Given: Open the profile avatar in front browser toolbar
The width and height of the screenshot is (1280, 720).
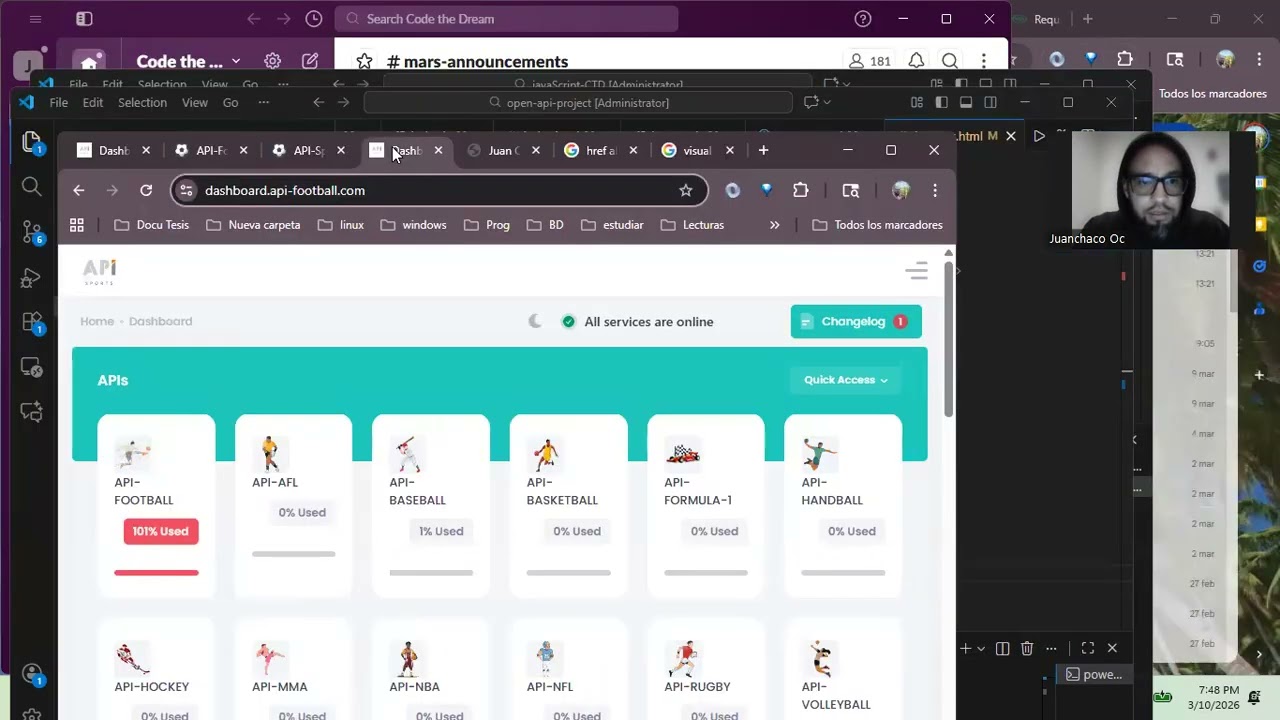Looking at the screenshot, I should point(901,190).
